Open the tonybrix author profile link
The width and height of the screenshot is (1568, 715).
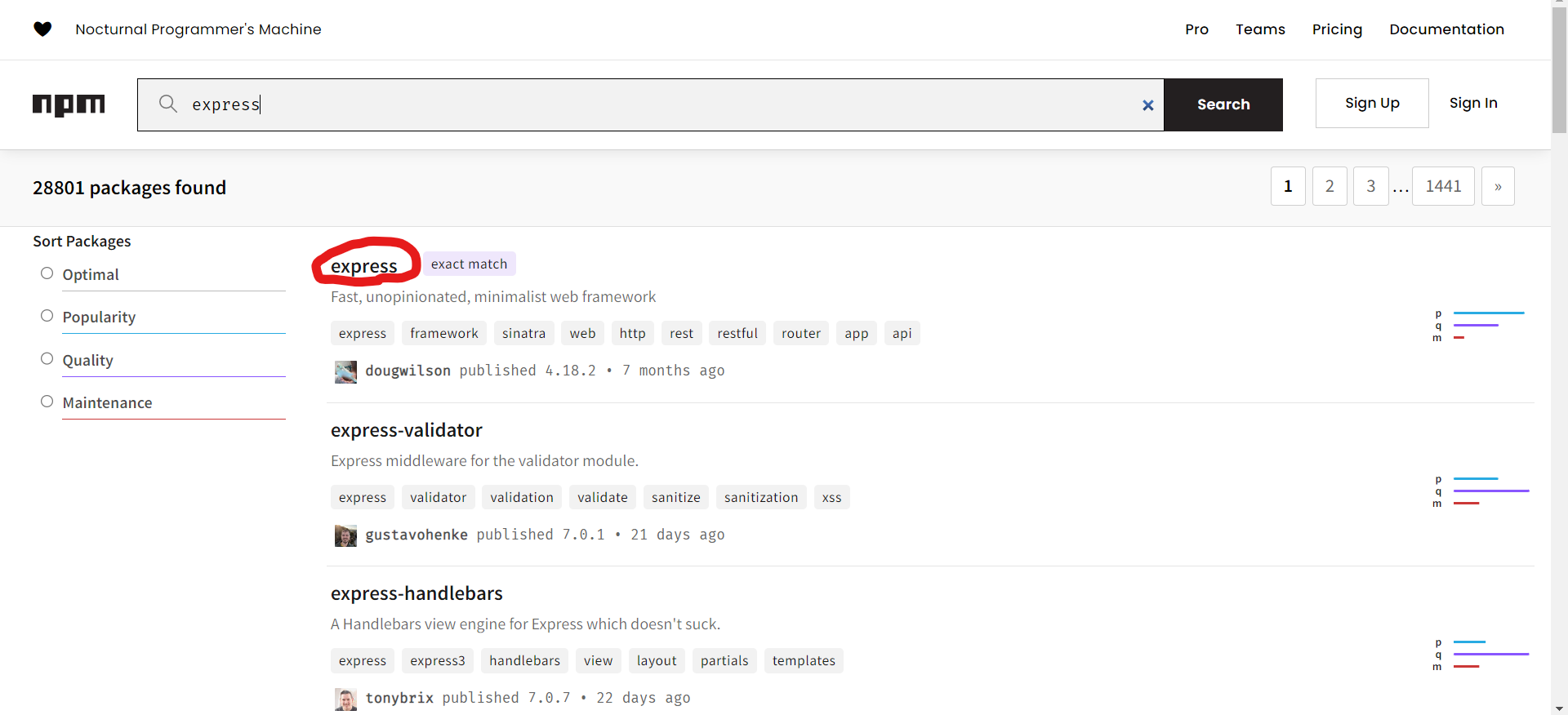tap(399, 698)
